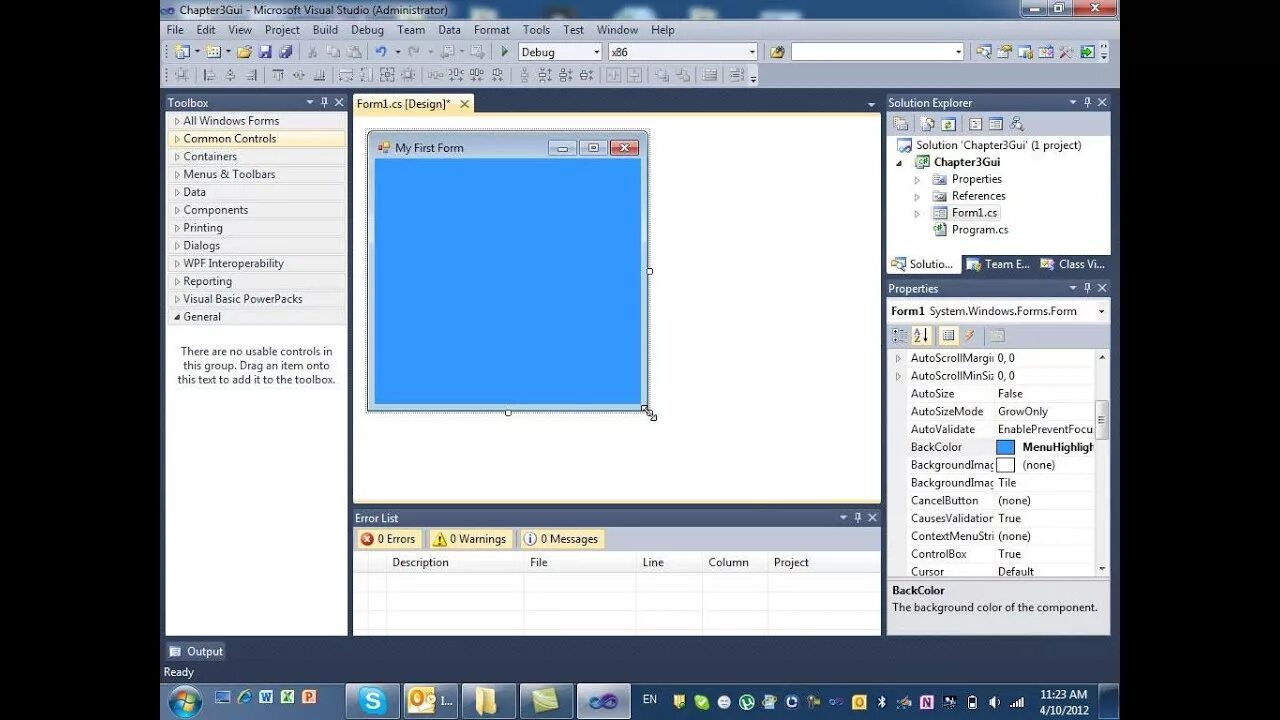
Task: Open Outlook from the taskbar
Action: [431, 701]
